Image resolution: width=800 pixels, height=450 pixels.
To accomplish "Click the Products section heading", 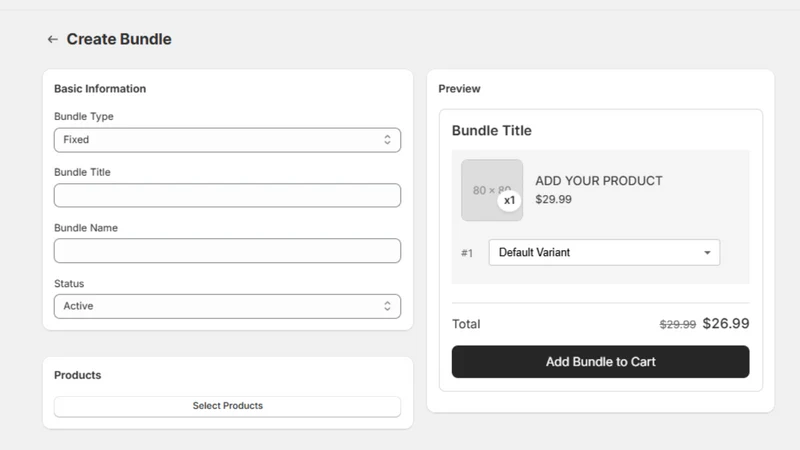I will pos(78,375).
